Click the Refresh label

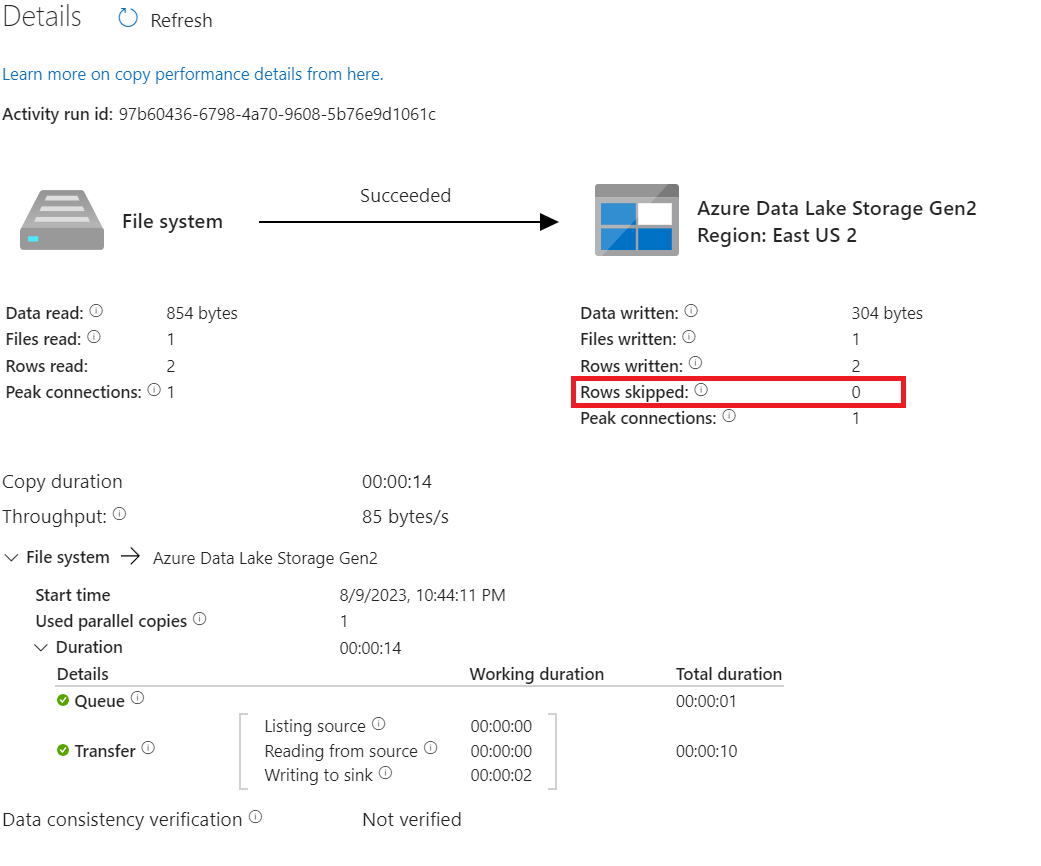(181, 21)
